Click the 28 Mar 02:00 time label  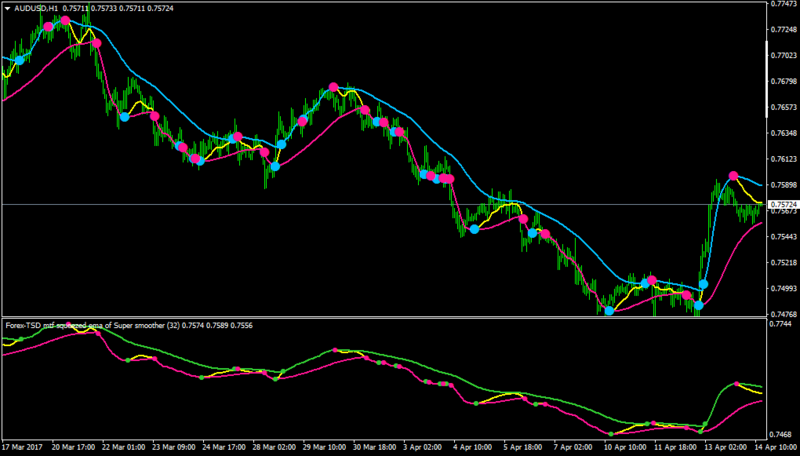(273, 447)
